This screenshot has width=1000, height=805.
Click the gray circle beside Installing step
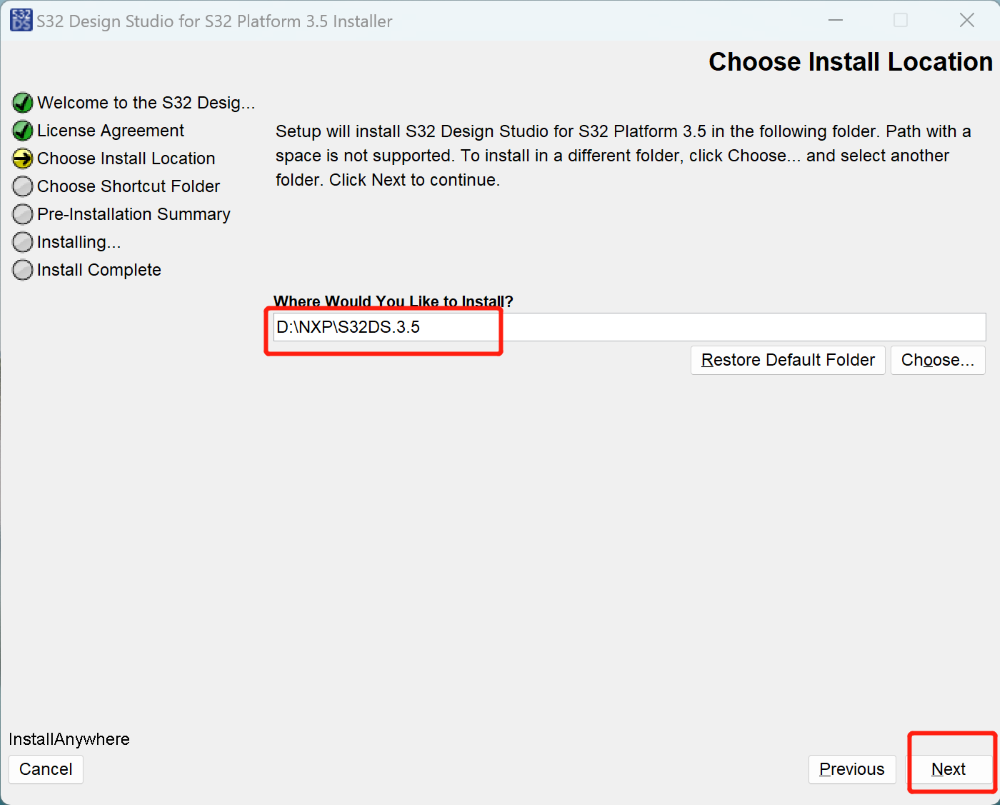coord(22,243)
